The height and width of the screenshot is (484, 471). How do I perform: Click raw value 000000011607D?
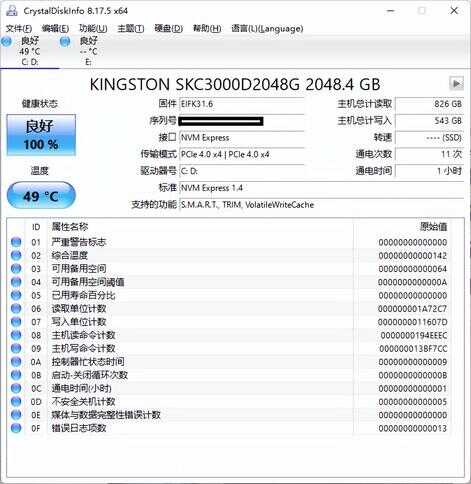click(x=413, y=322)
